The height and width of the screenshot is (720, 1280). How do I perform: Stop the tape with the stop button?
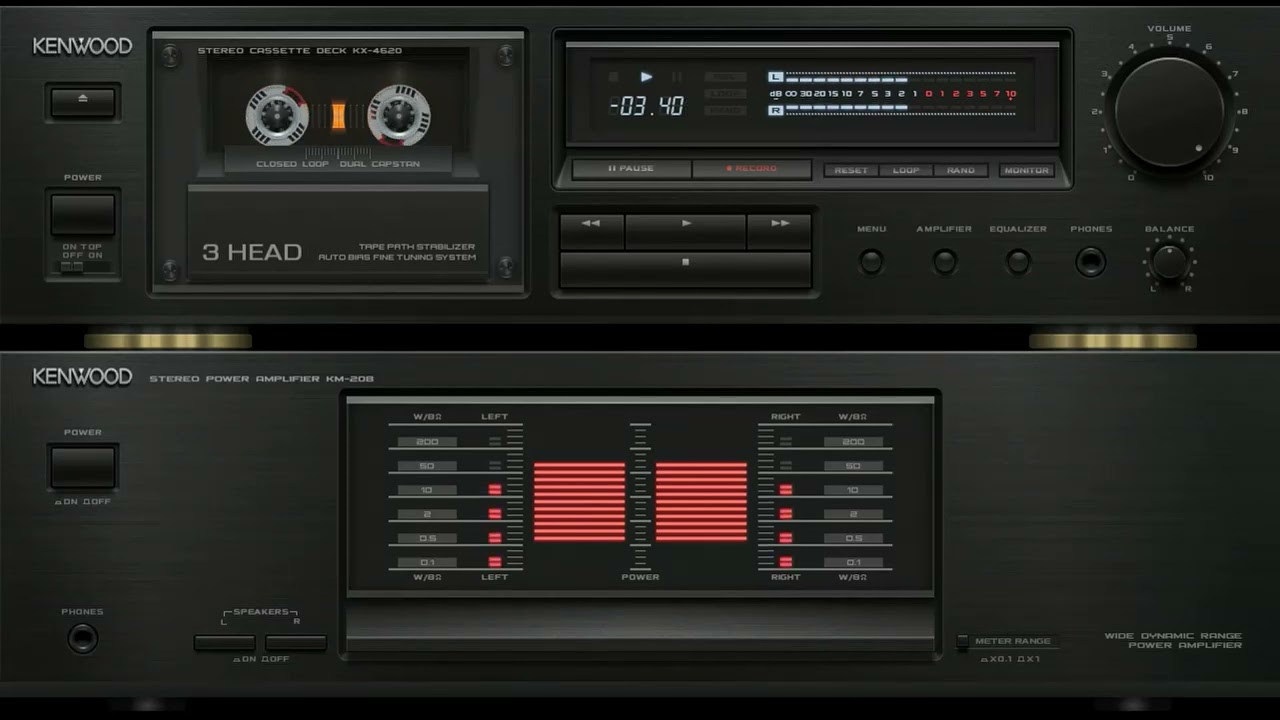coord(685,269)
